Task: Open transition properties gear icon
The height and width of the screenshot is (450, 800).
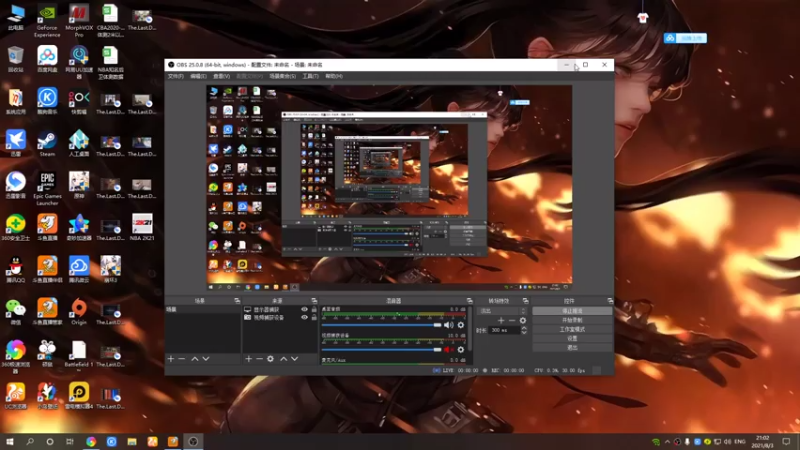Action: point(522,320)
